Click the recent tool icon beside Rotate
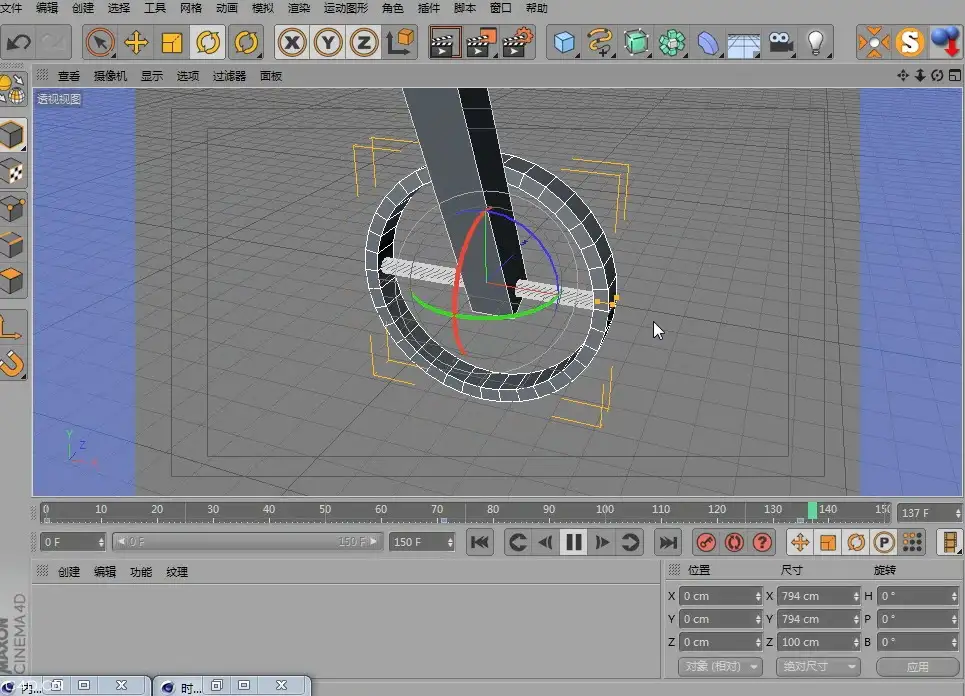Image resolution: width=965 pixels, height=696 pixels. tap(246, 42)
